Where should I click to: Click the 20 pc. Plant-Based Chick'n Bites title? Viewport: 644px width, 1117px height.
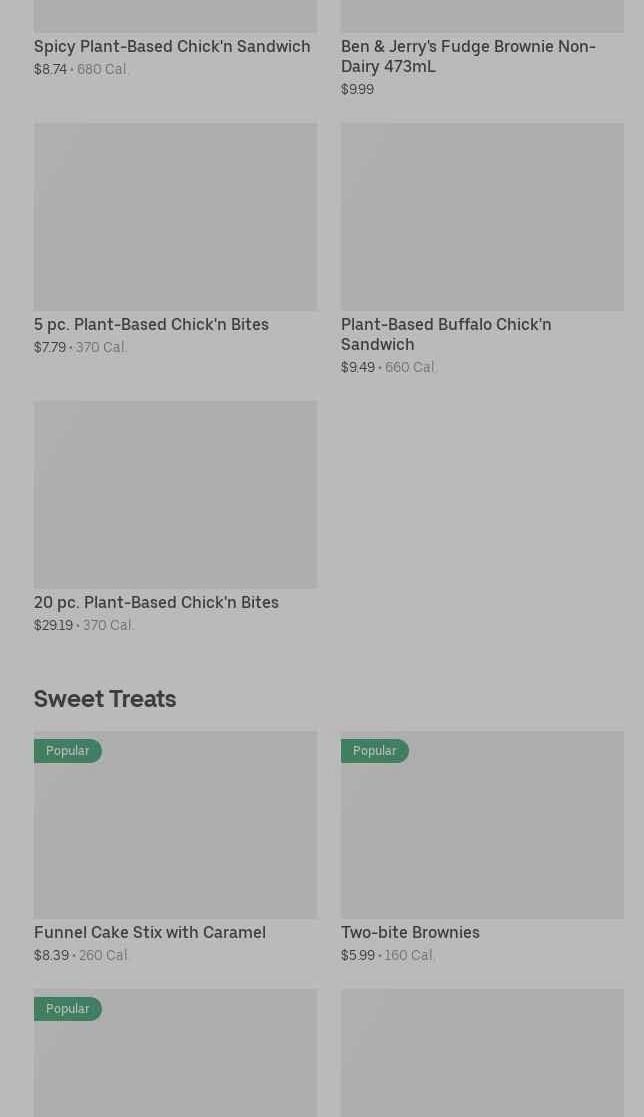point(156,602)
